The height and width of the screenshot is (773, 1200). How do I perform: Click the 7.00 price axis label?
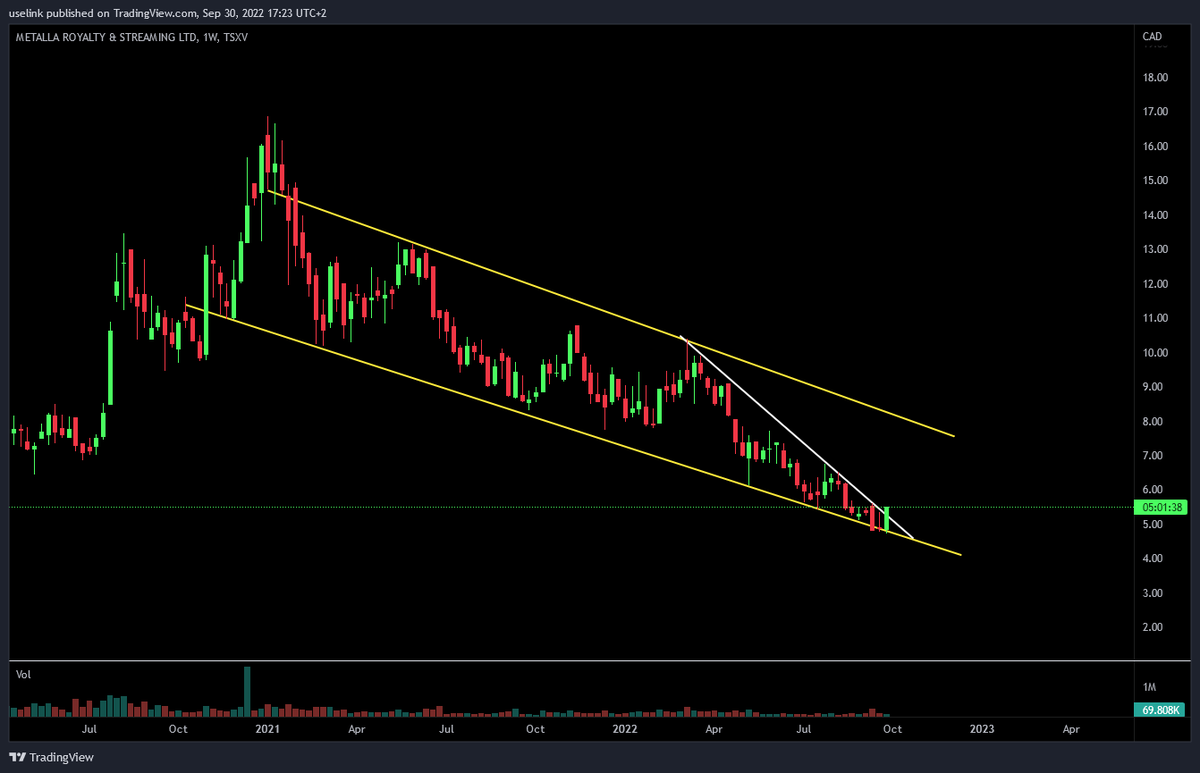pos(1155,456)
